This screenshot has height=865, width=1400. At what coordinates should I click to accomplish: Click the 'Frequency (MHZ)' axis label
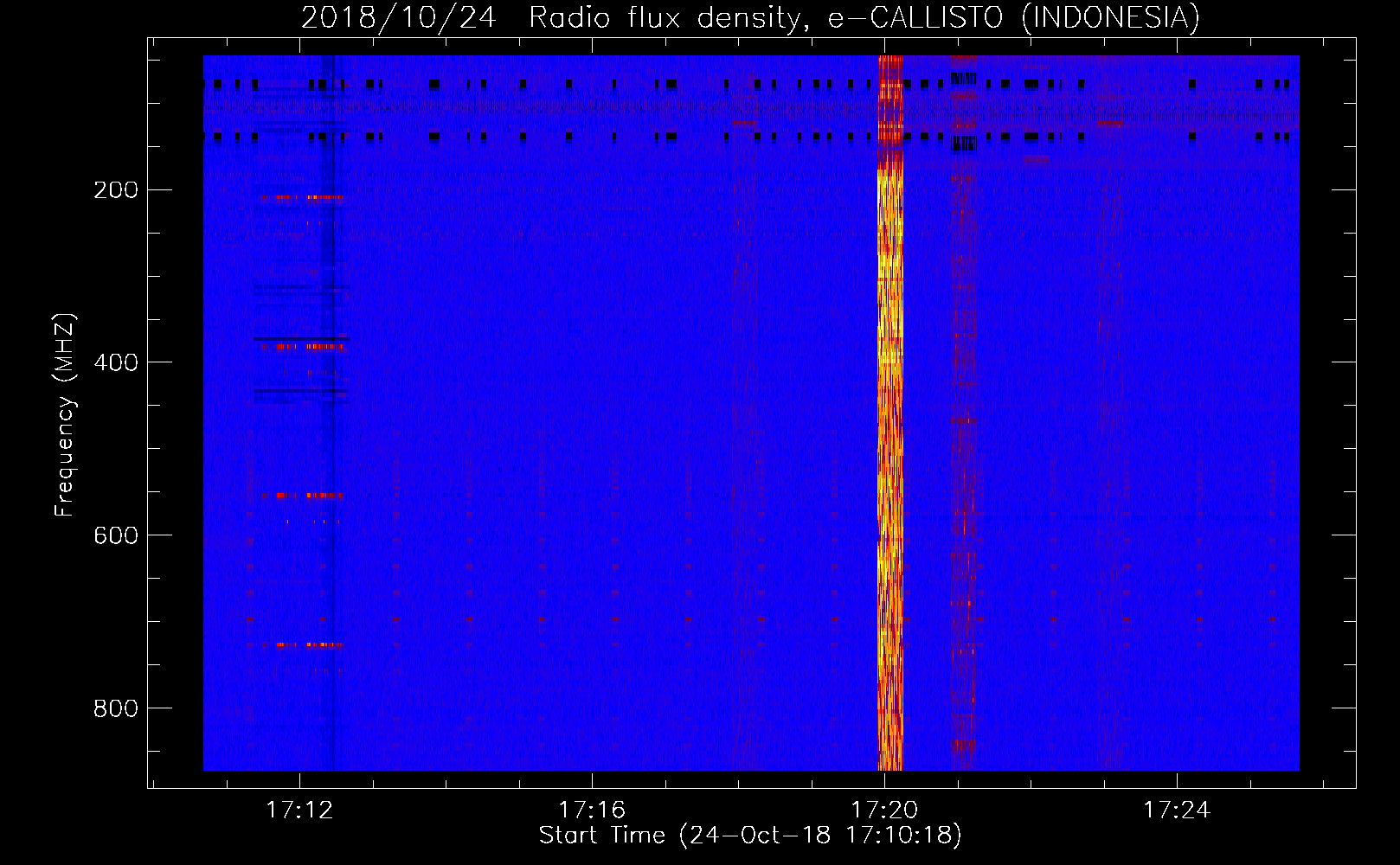pos(65,414)
